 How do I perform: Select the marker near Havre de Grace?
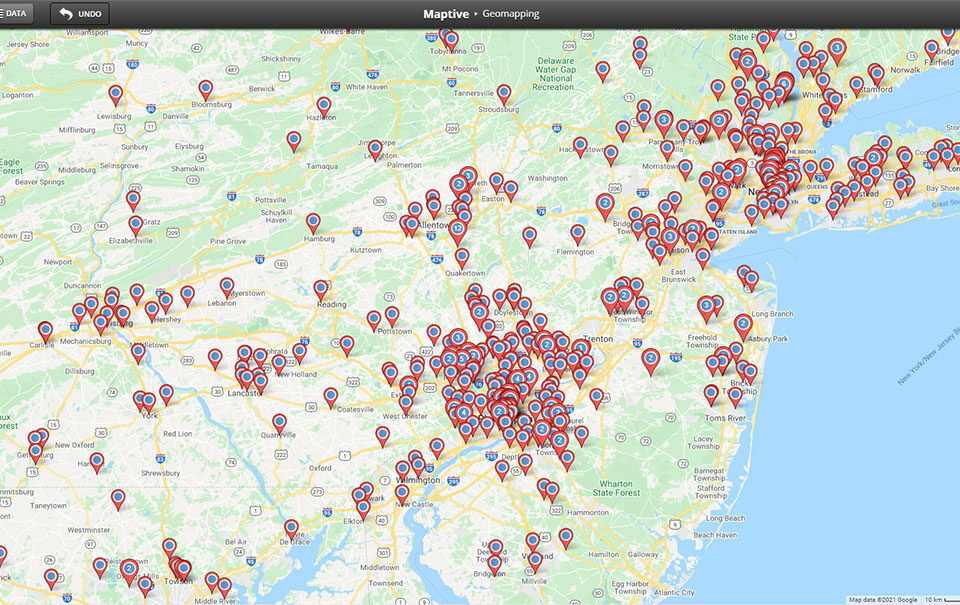(291, 528)
